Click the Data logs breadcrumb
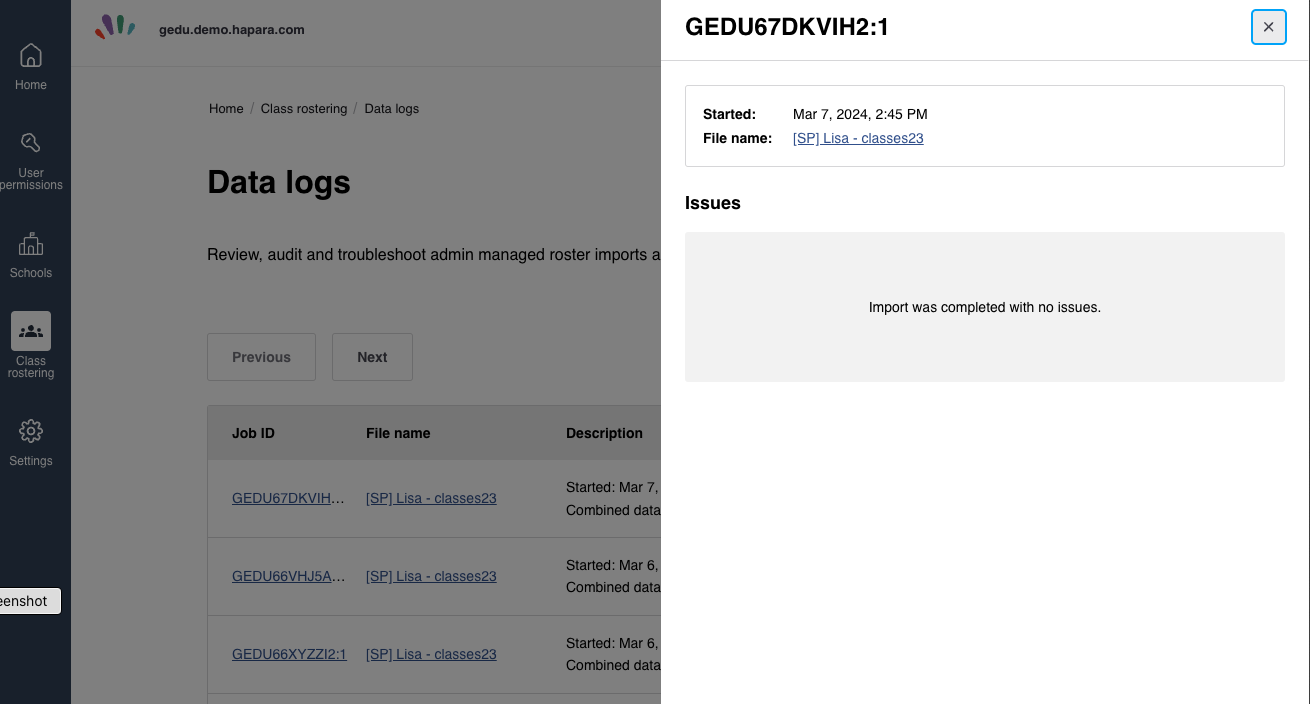Image resolution: width=1310 pixels, height=704 pixels. coord(392,108)
